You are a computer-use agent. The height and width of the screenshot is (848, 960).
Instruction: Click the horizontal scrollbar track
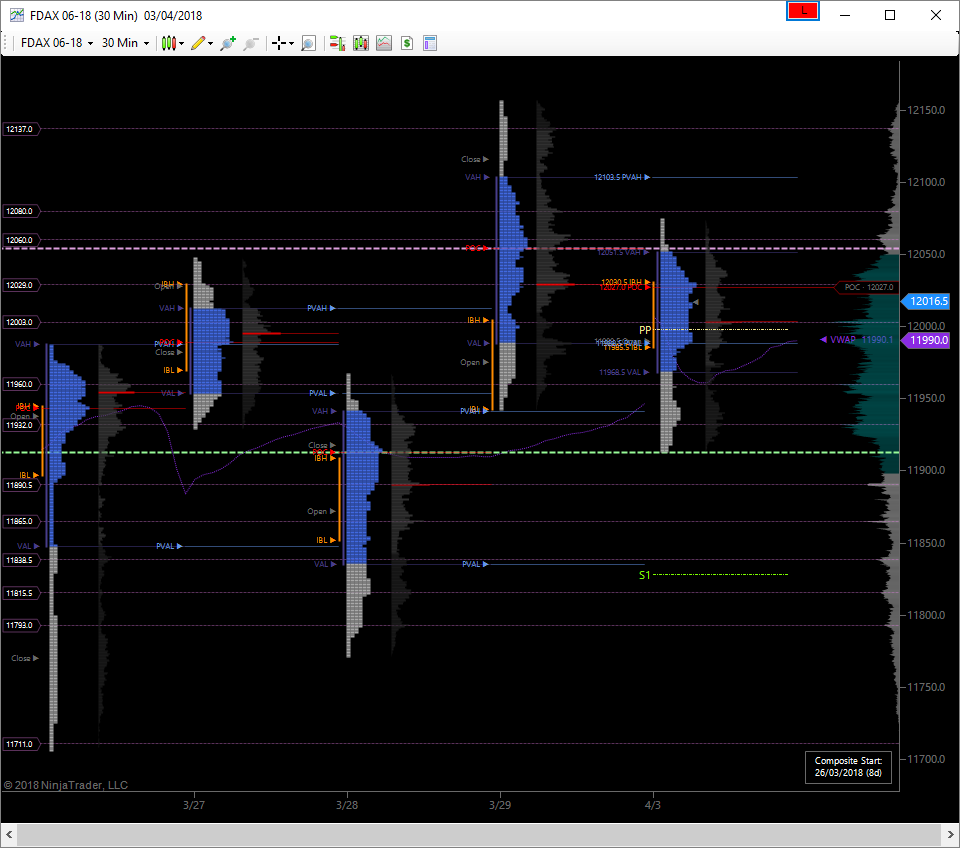(x=479, y=835)
